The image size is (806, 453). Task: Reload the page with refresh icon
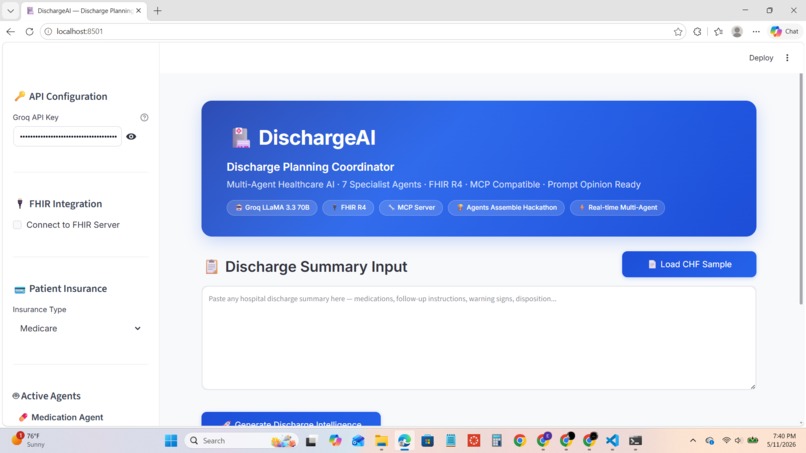29,31
